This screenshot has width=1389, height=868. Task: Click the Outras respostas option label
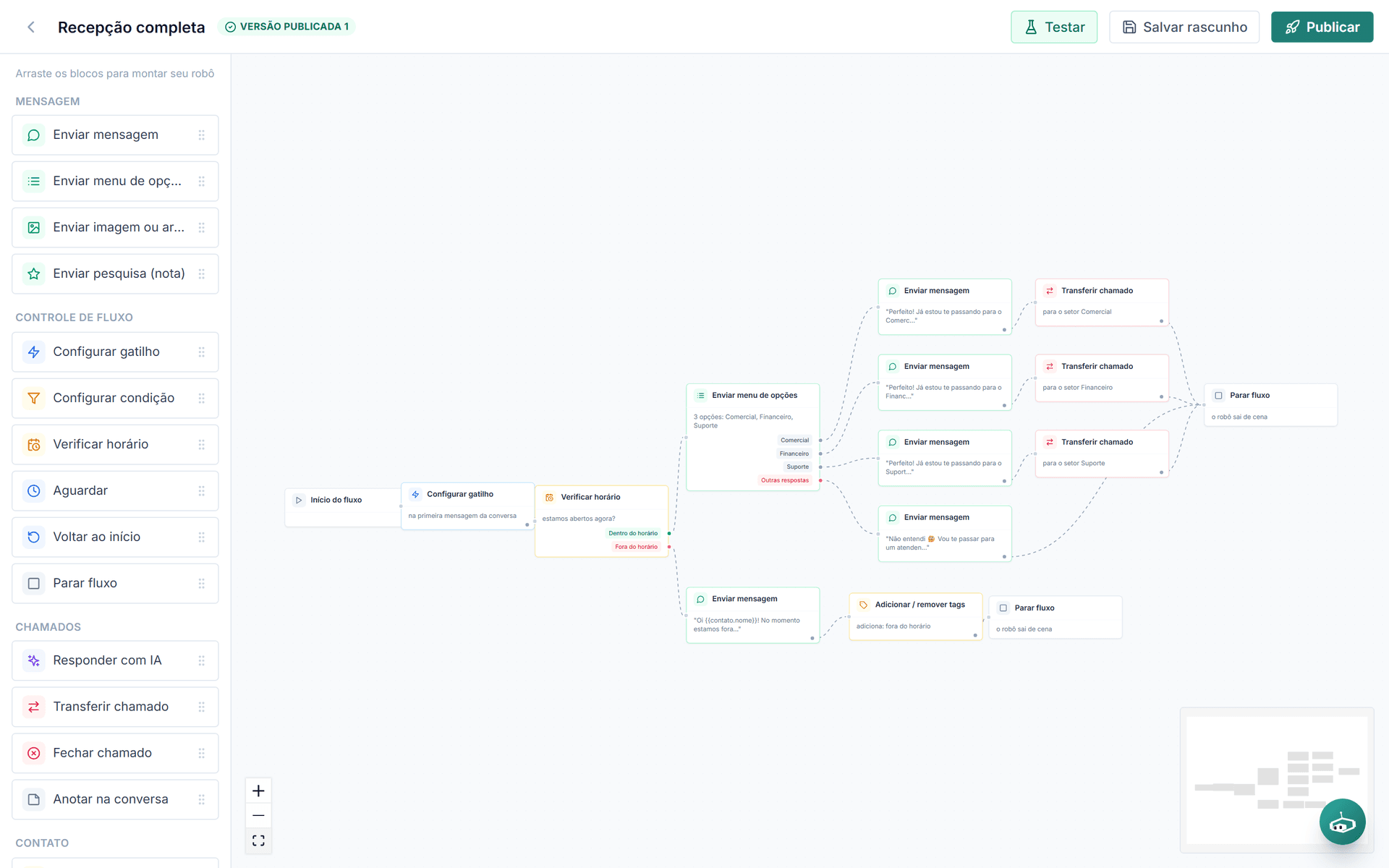click(x=785, y=480)
